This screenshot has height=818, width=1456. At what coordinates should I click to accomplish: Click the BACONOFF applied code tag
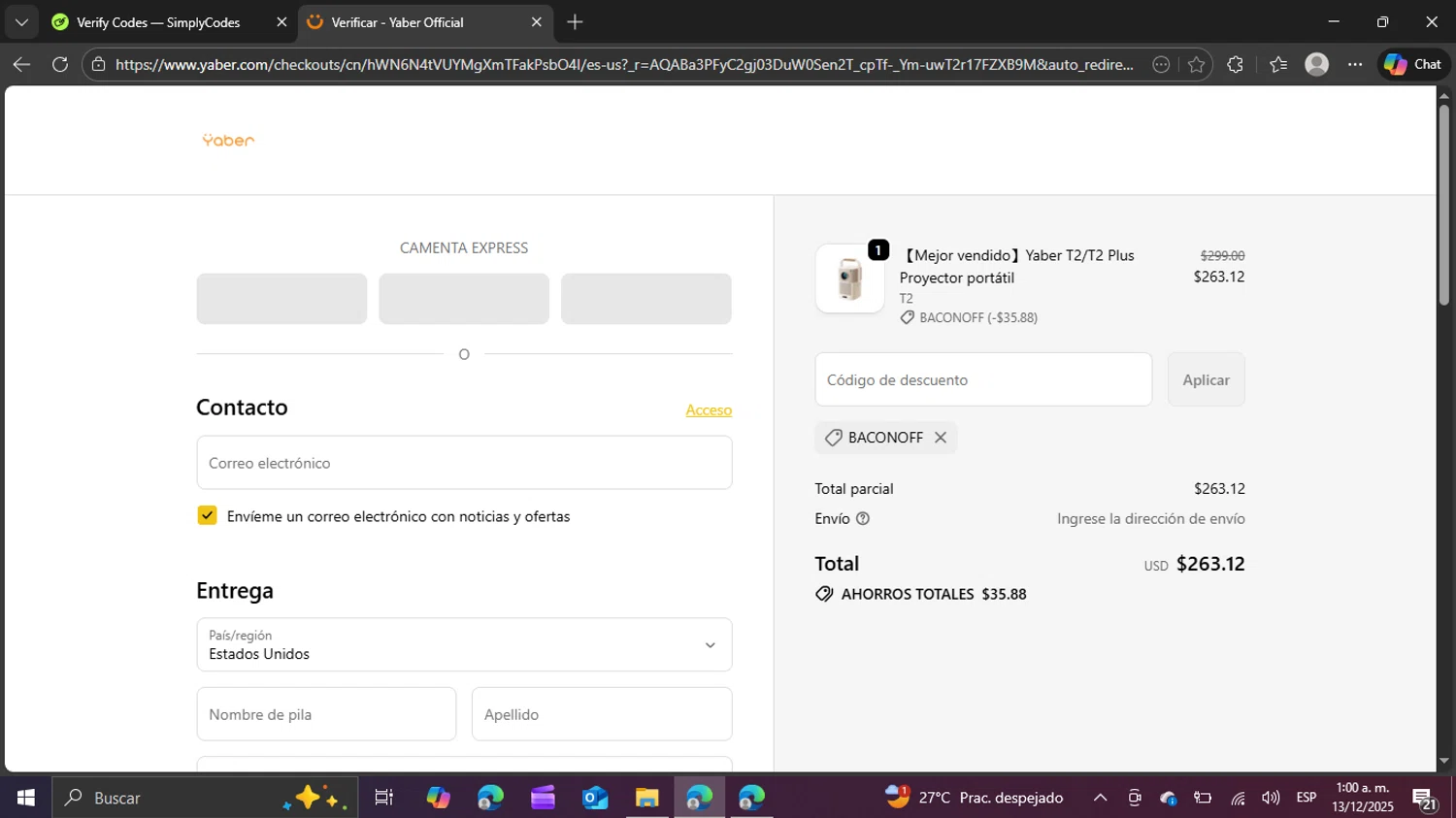pos(885,438)
